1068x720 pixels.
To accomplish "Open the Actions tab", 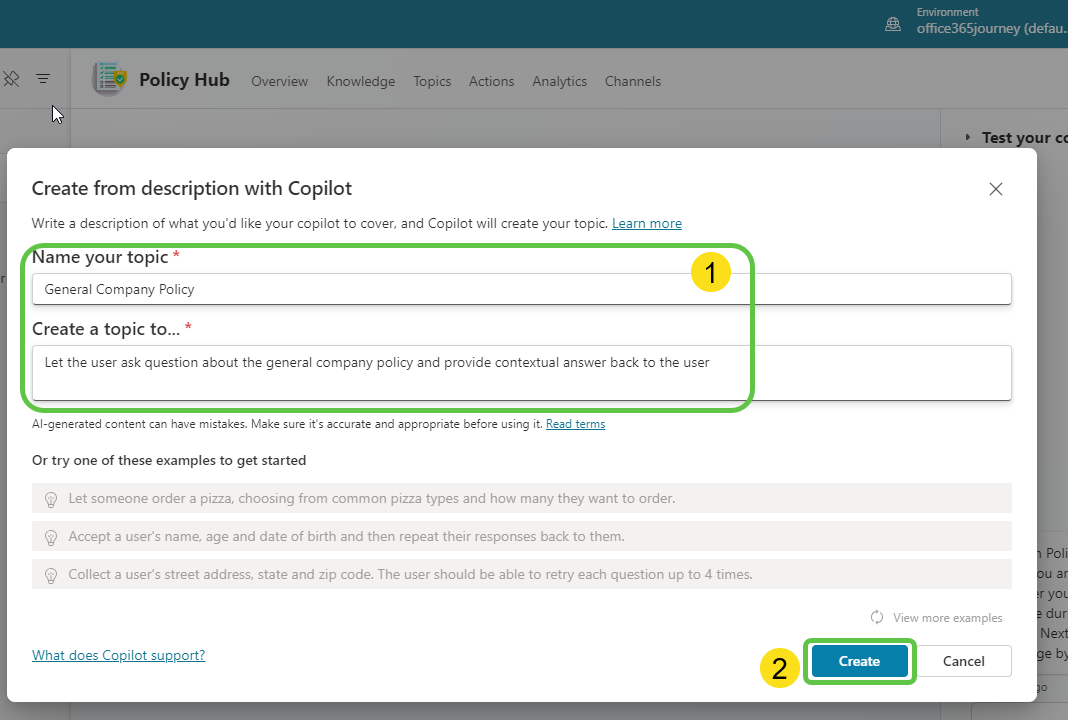I will (491, 81).
